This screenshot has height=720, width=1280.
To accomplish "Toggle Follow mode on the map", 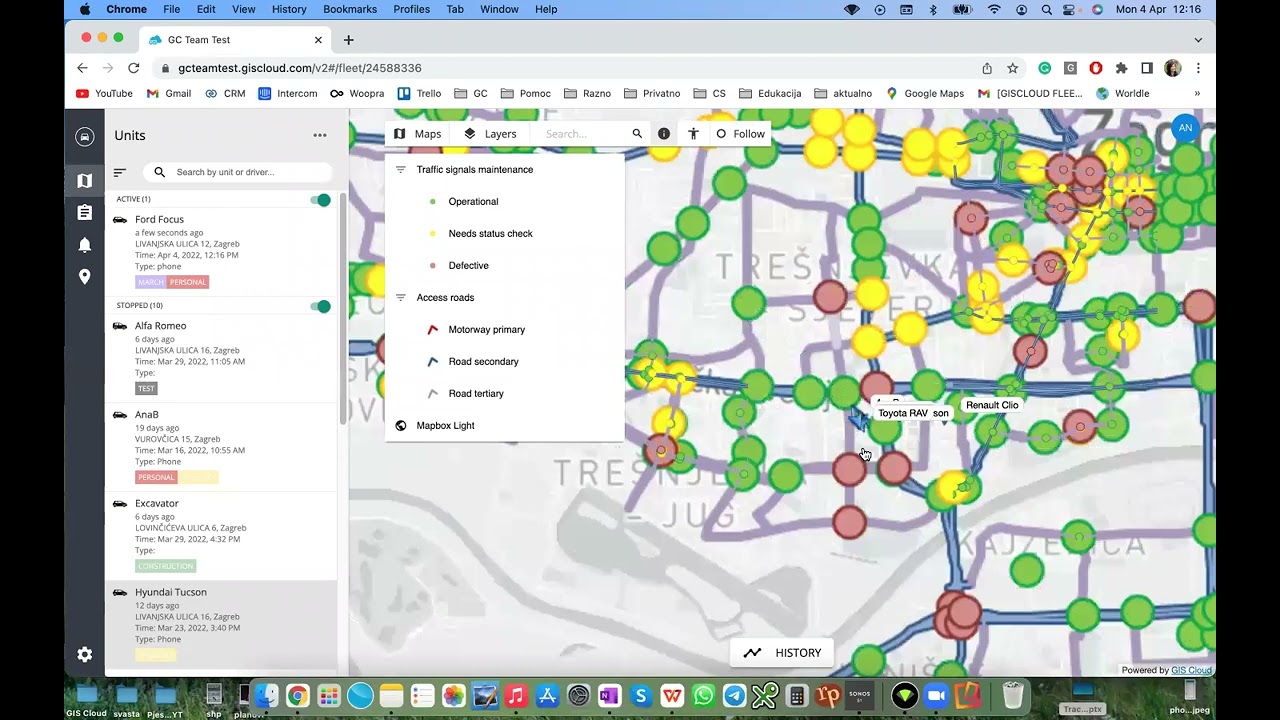I will click(x=739, y=134).
